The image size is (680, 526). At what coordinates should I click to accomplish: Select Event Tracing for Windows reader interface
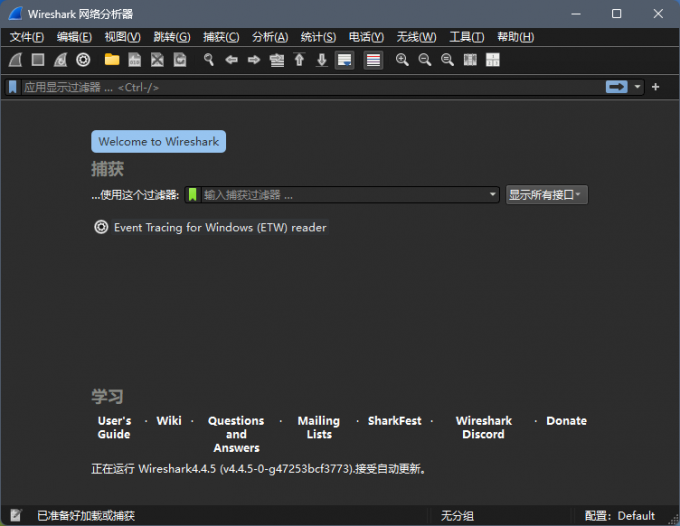point(220,227)
